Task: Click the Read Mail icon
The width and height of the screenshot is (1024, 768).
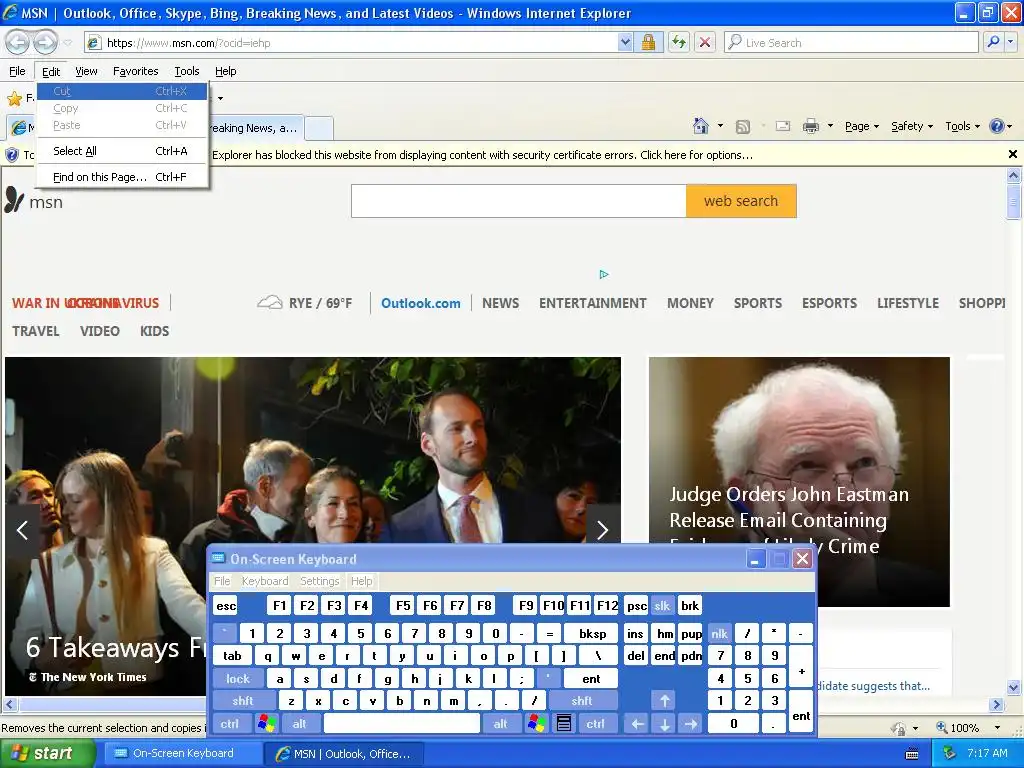Action: pos(783,126)
